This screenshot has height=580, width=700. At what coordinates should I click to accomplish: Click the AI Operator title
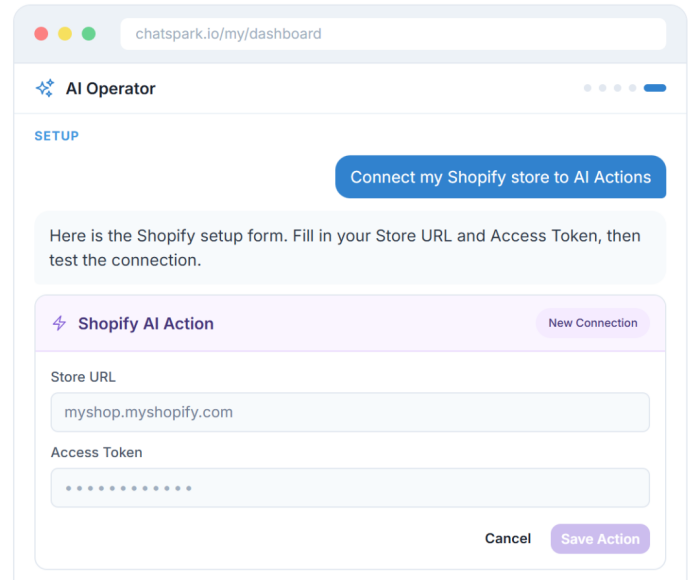click(111, 88)
